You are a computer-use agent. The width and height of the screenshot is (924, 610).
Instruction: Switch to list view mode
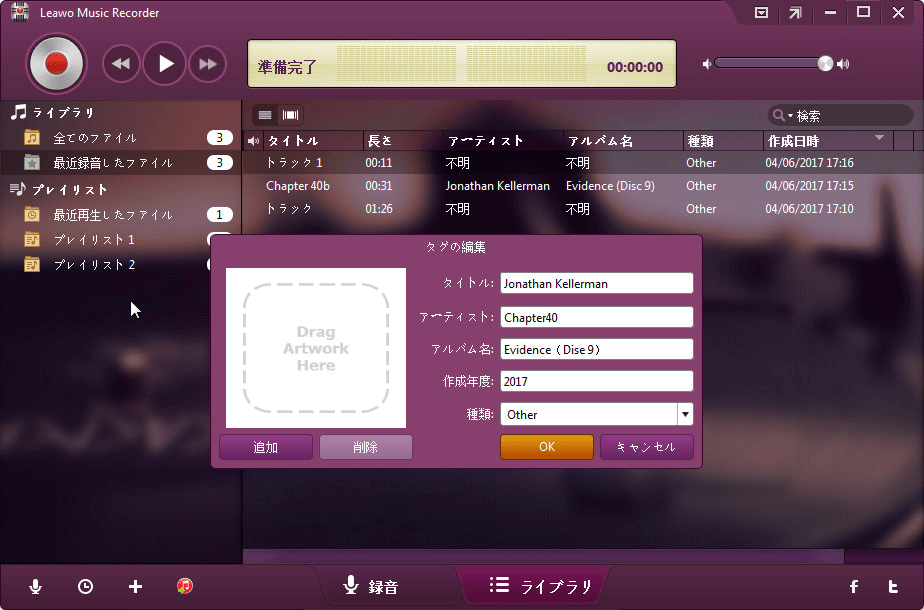[x=264, y=114]
